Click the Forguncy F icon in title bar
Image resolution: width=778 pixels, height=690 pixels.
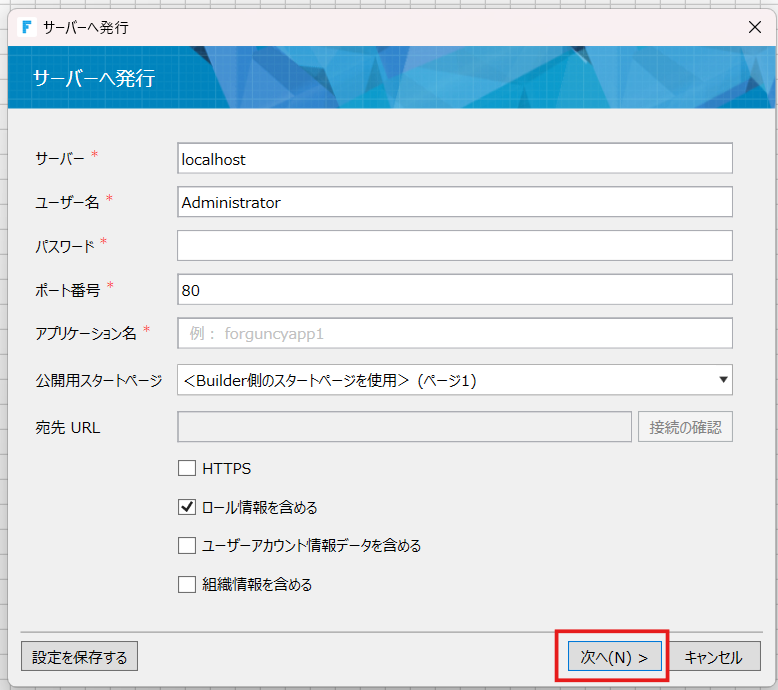27,27
